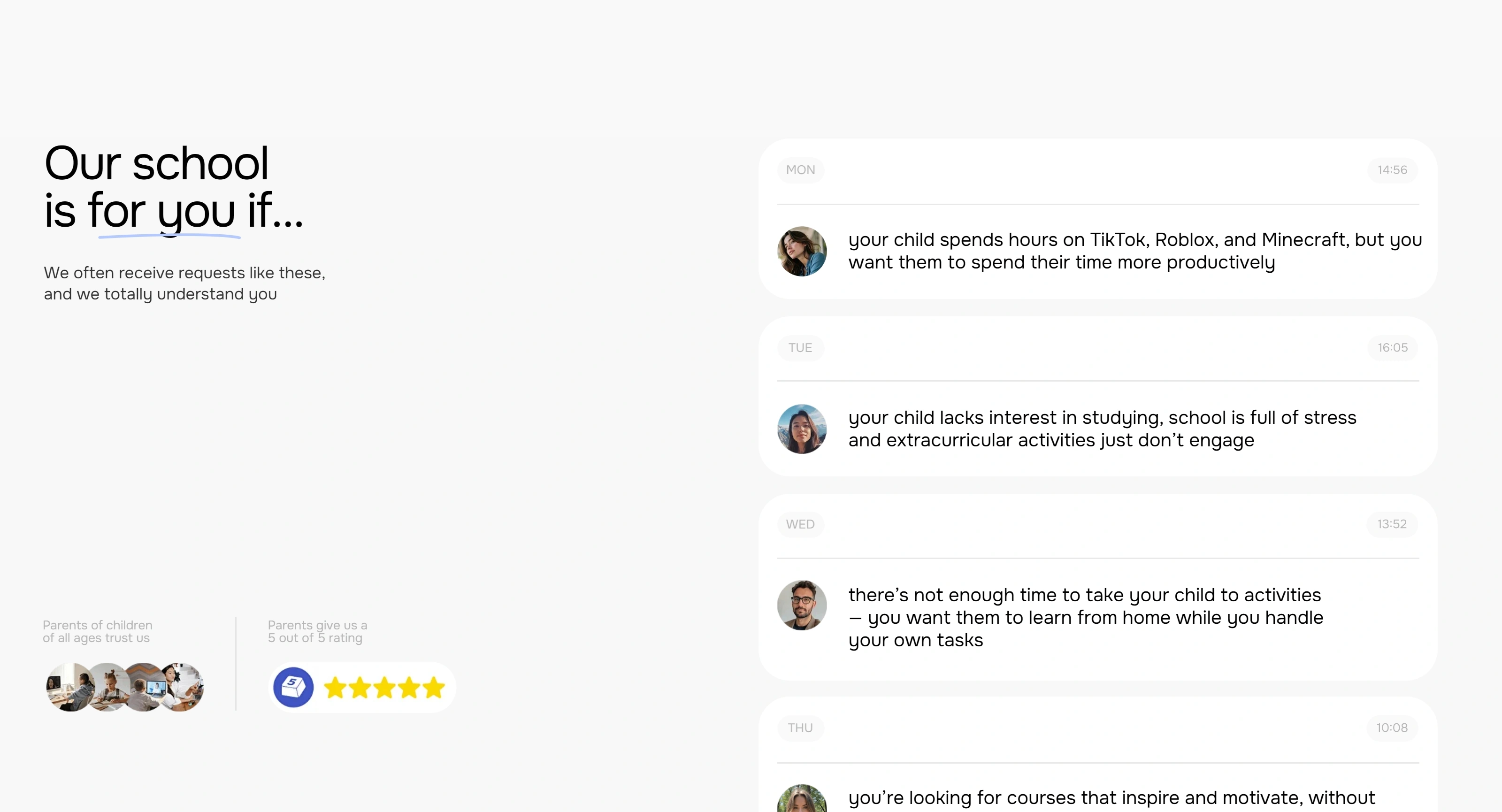Open the Monday message sender's avatar
The width and height of the screenshot is (1502, 812).
pyautogui.click(x=802, y=251)
